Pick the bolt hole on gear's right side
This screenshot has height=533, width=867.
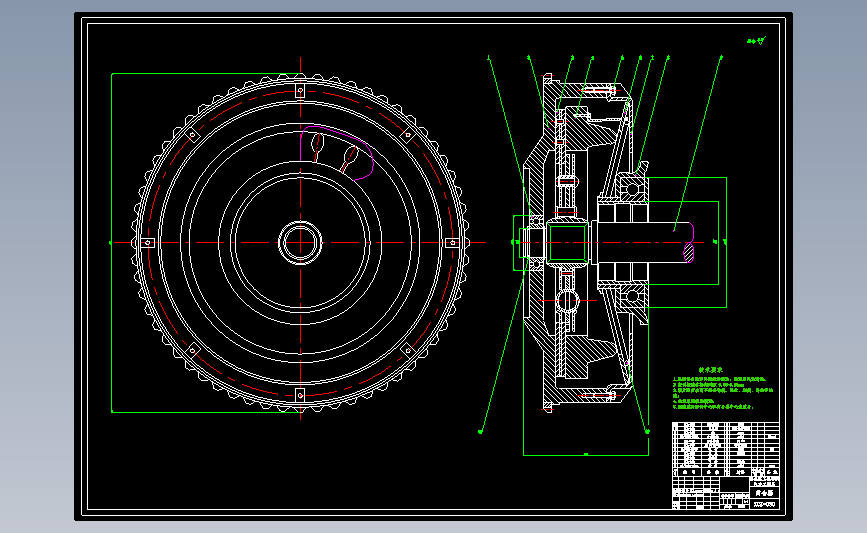coord(452,243)
